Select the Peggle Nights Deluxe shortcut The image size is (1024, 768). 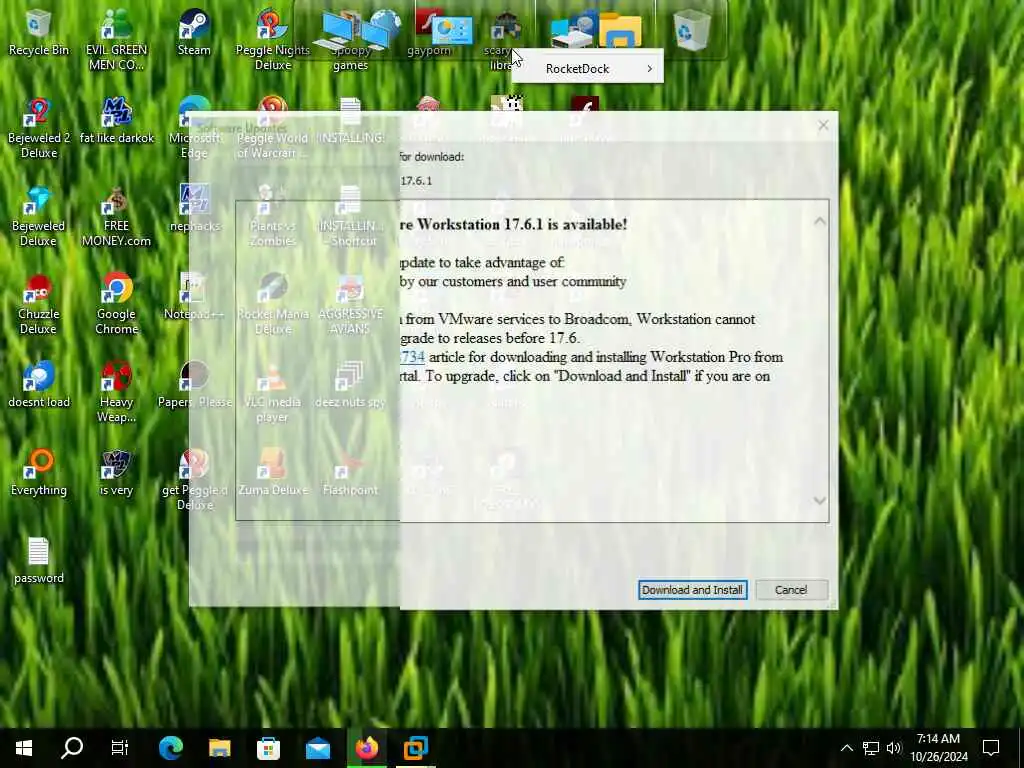pyautogui.click(x=272, y=39)
